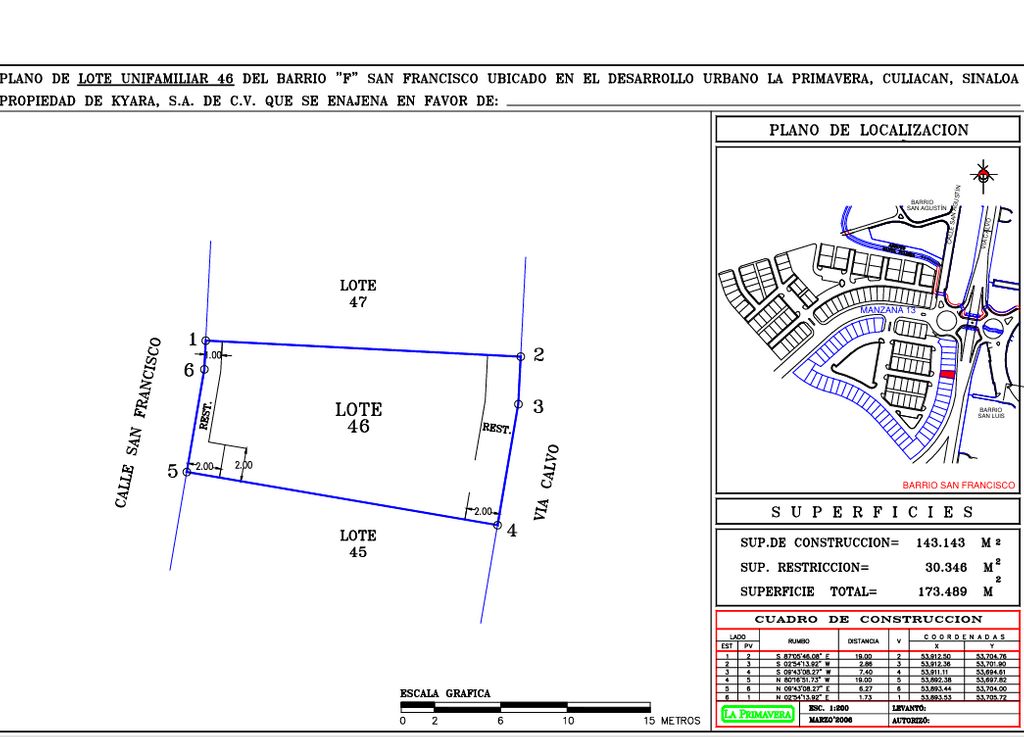
Task: Click the CUADRO DE CONSTRUCCION table header
Action: 868,620
